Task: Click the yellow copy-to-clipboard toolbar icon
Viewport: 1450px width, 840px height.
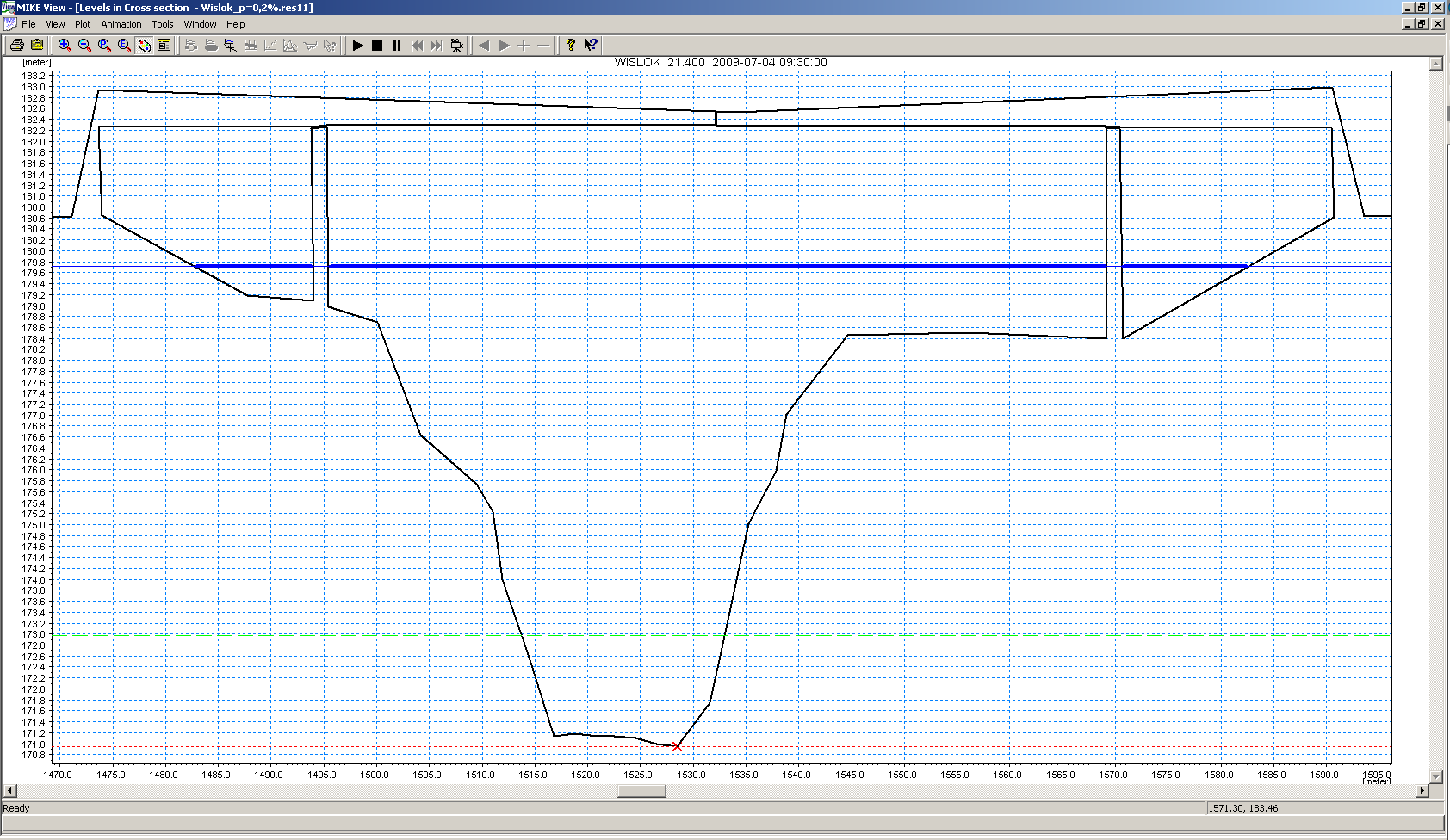Action: click(x=37, y=45)
